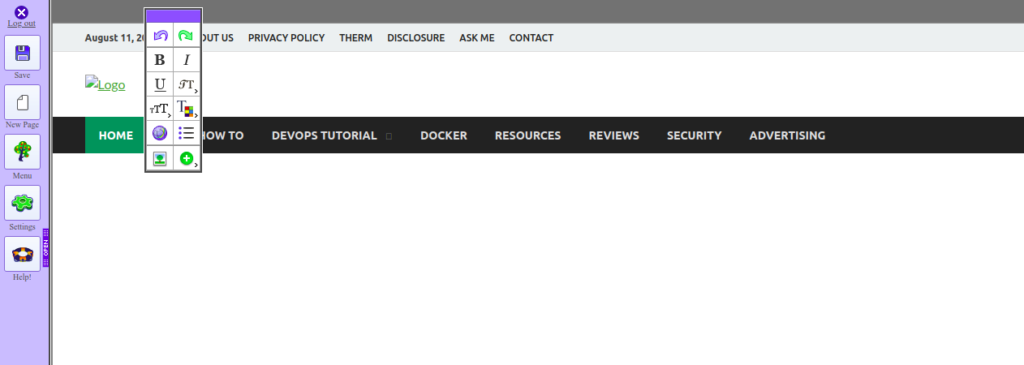This screenshot has width=1024, height=365.
Task: Open the SECURITY menu item
Action: pos(694,135)
